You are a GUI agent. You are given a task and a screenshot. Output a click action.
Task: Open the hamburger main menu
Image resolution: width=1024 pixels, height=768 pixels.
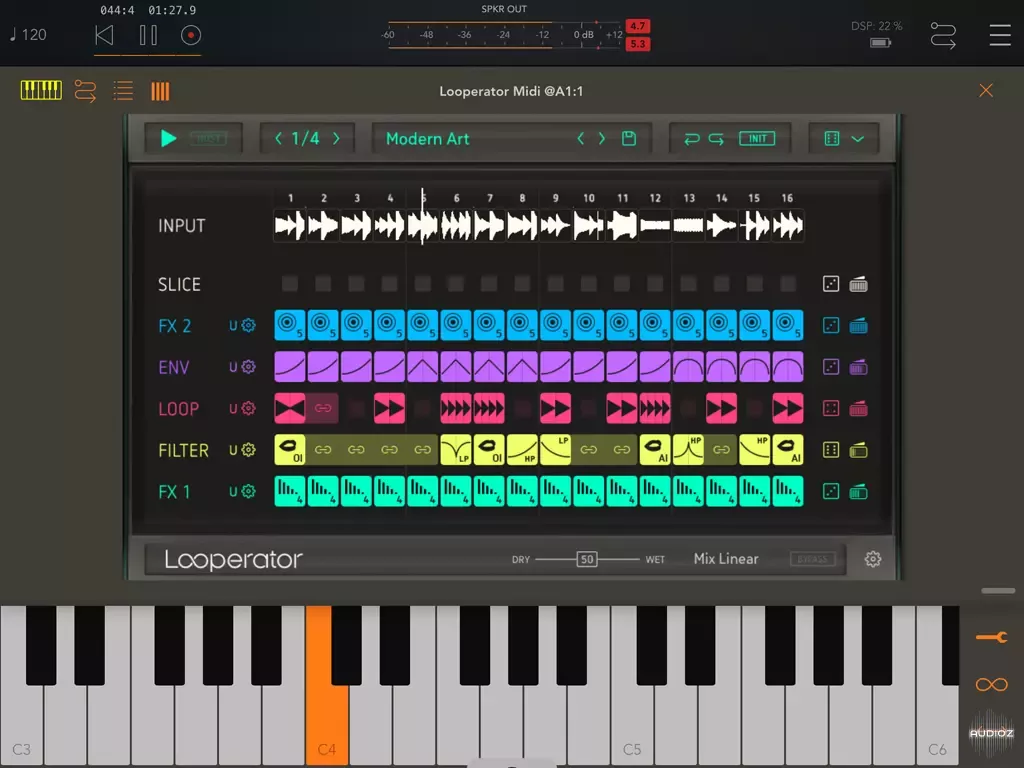pos(1000,35)
